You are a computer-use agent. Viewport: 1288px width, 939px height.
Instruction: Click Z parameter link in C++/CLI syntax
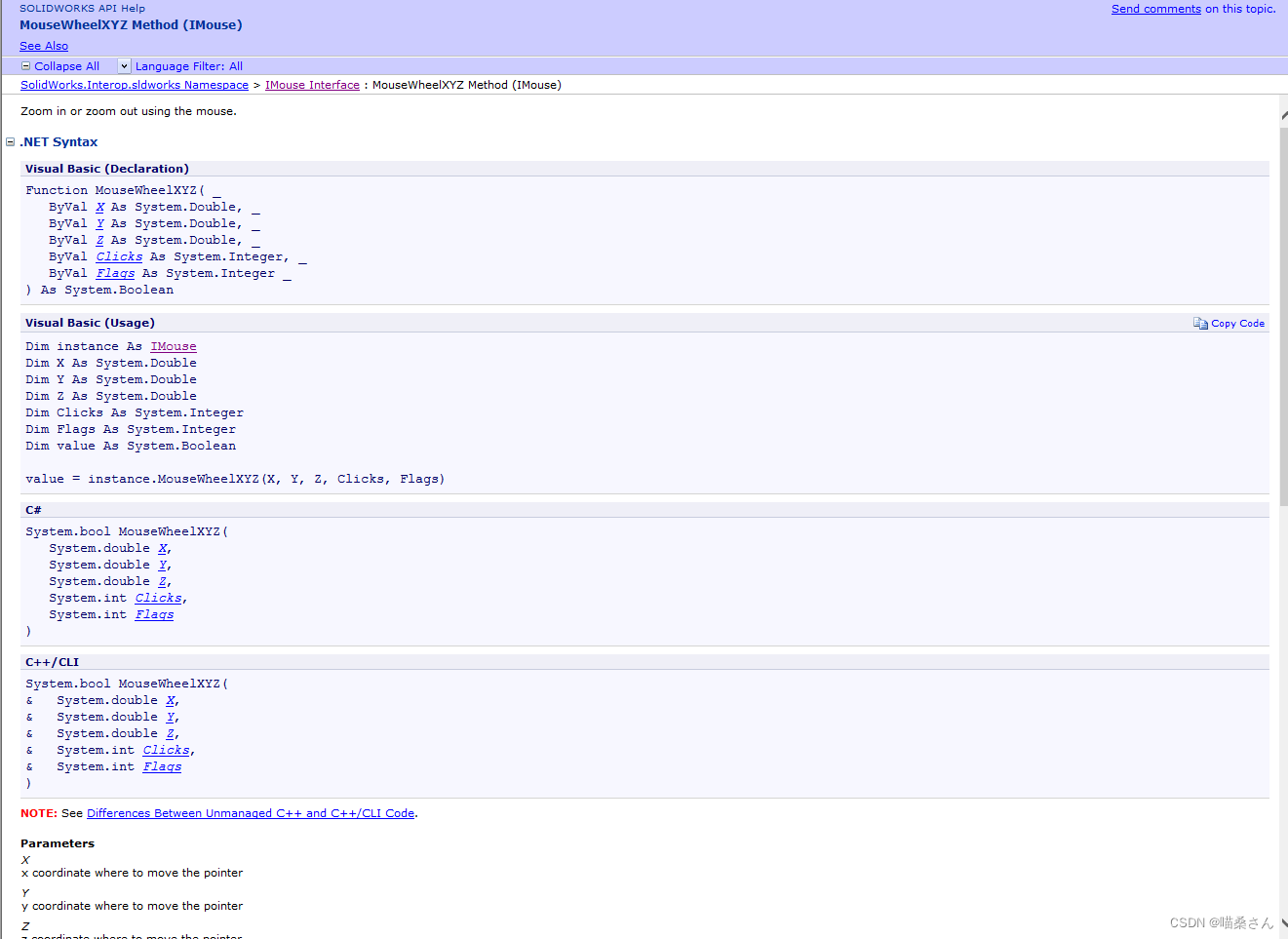point(170,733)
